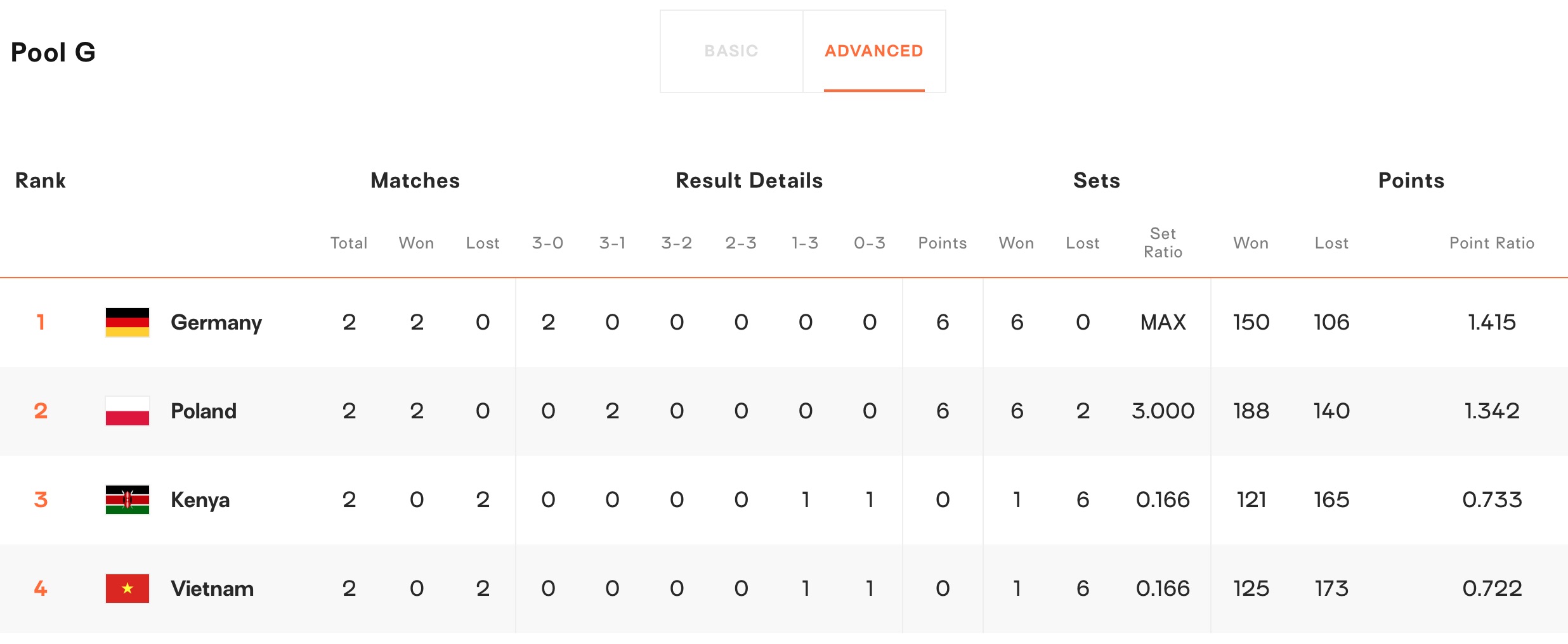The image size is (1568, 644).
Task: Click the Germany flag icon
Action: click(127, 323)
